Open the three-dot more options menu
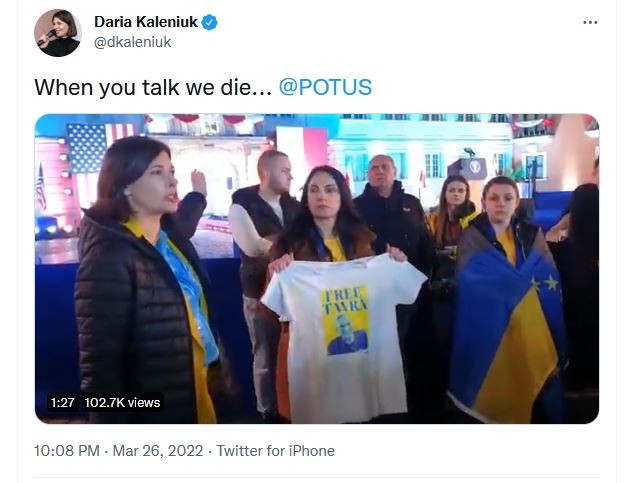Screen dimensions: 643x483 [590, 22]
